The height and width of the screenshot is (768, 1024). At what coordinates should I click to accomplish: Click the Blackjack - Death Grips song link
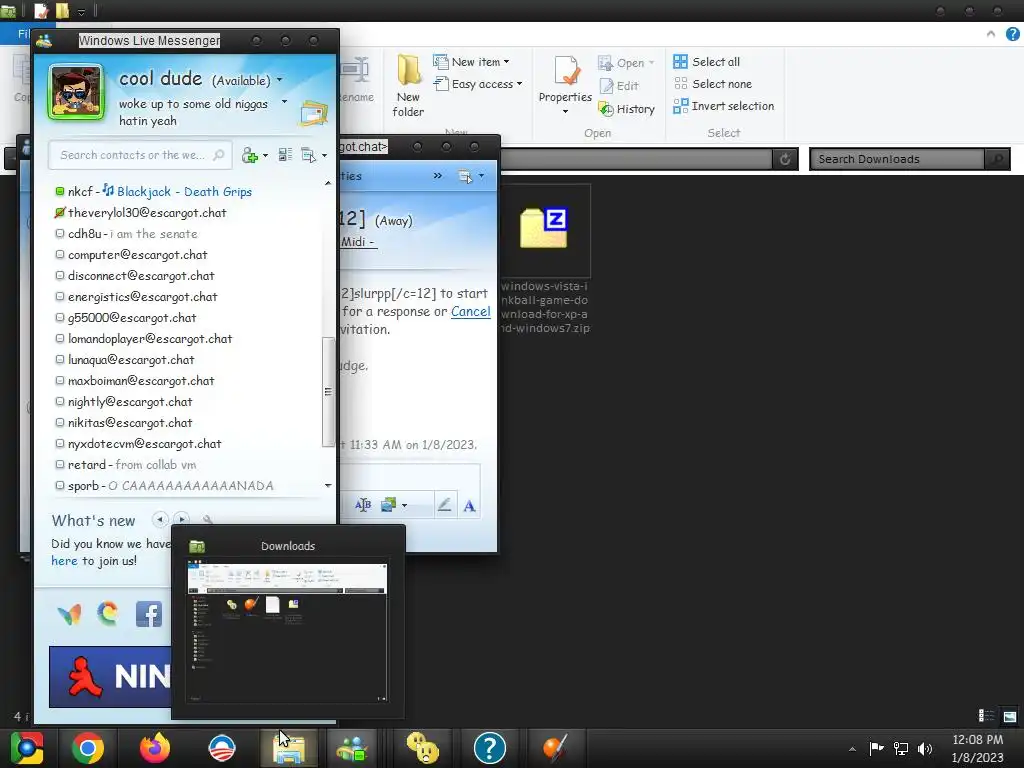(x=184, y=191)
